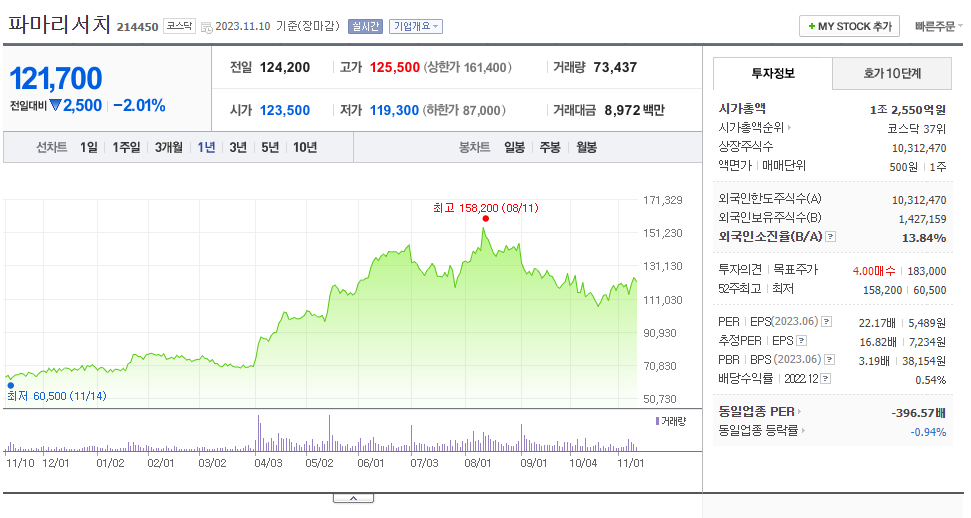971x518 pixels.
Task: Select the 1일 line chart period
Action: [x=89, y=147]
